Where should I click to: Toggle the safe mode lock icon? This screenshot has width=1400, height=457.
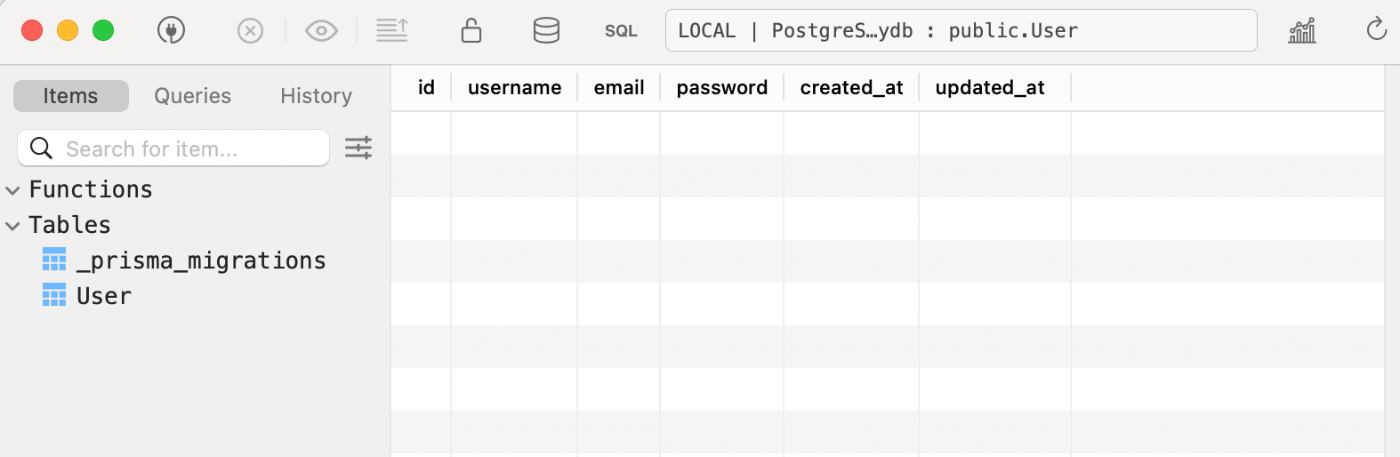pos(471,31)
